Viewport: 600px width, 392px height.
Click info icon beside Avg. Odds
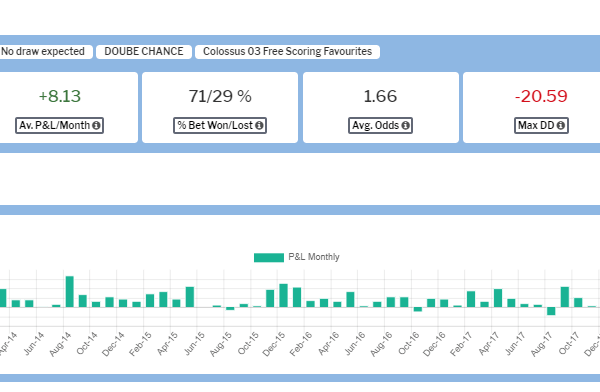pos(405,126)
